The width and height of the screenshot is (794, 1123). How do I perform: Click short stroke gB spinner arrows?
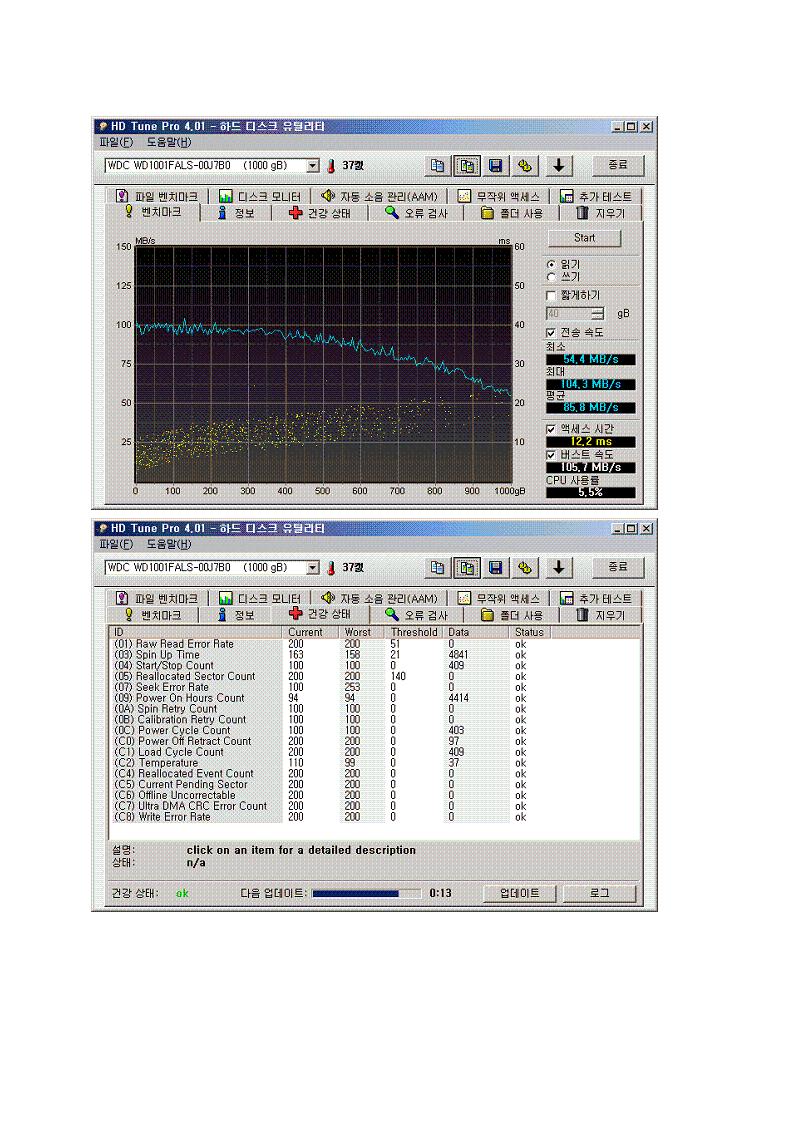click(x=598, y=314)
